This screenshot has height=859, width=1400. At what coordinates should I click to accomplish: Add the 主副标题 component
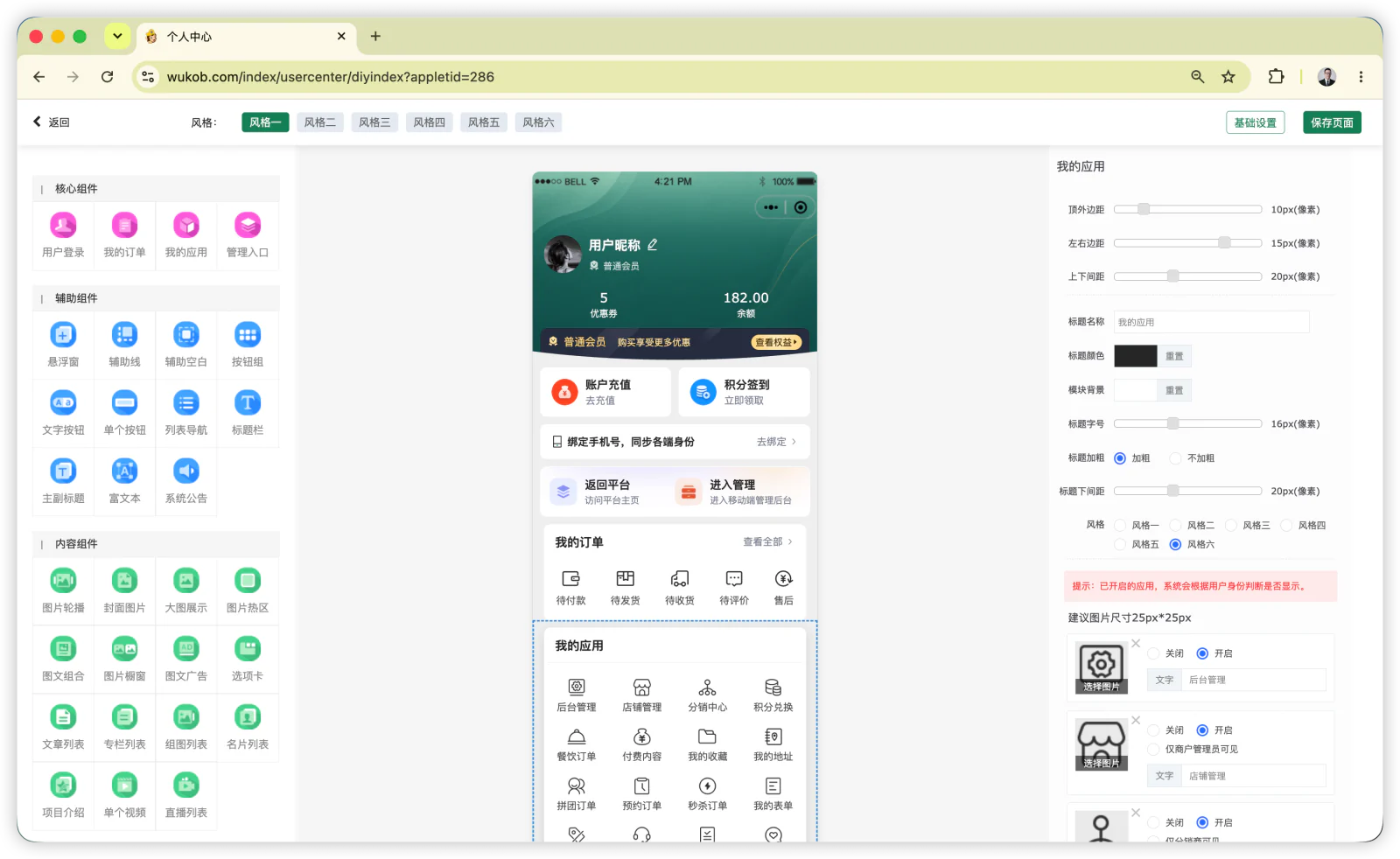click(x=63, y=481)
